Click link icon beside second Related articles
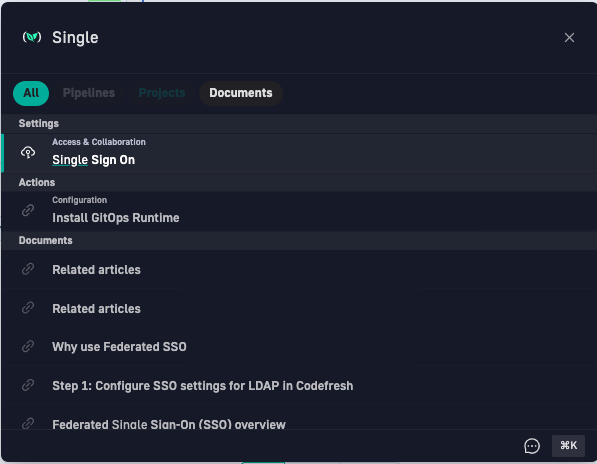 pyautogui.click(x=28, y=308)
